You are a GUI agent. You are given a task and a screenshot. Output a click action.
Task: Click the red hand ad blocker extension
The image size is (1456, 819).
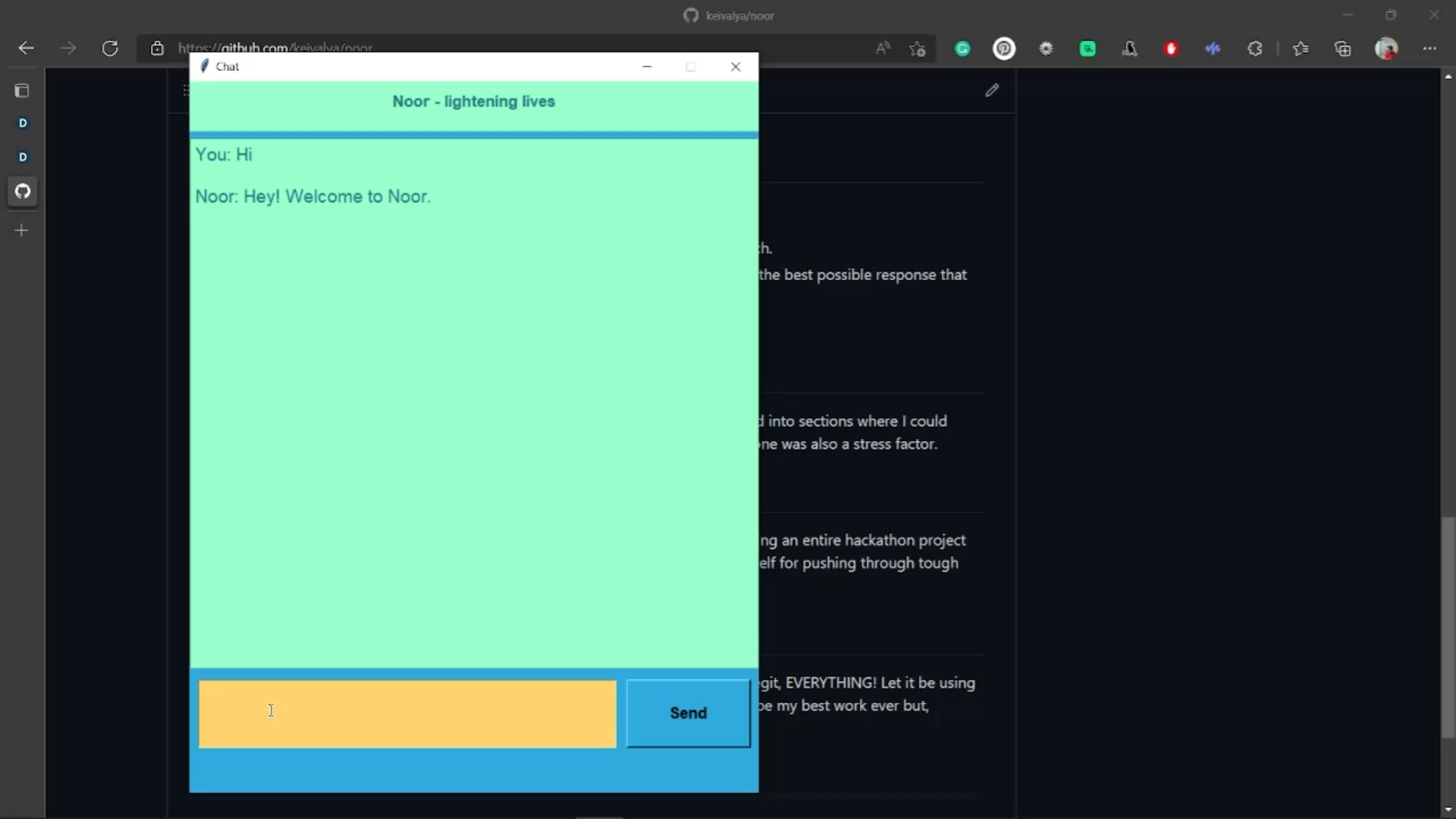pyautogui.click(x=1171, y=49)
